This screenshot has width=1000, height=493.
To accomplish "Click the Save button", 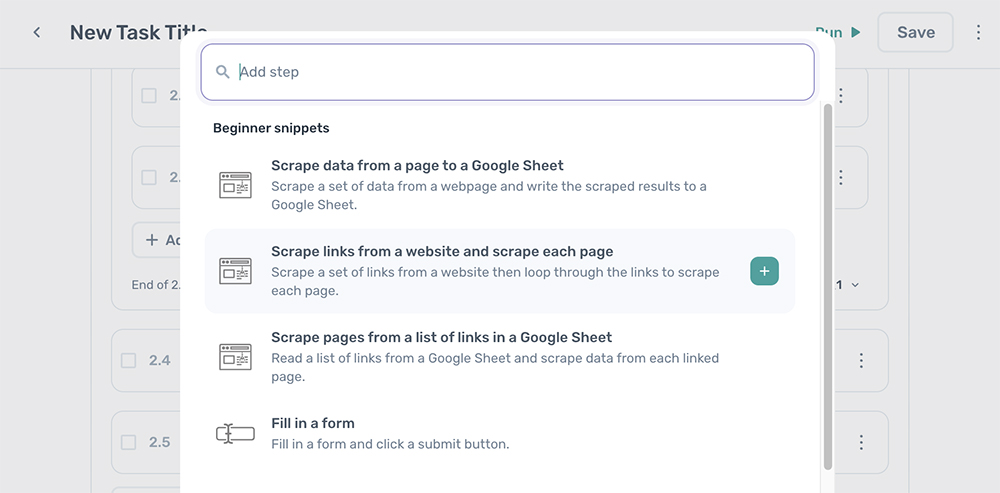I will [915, 33].
